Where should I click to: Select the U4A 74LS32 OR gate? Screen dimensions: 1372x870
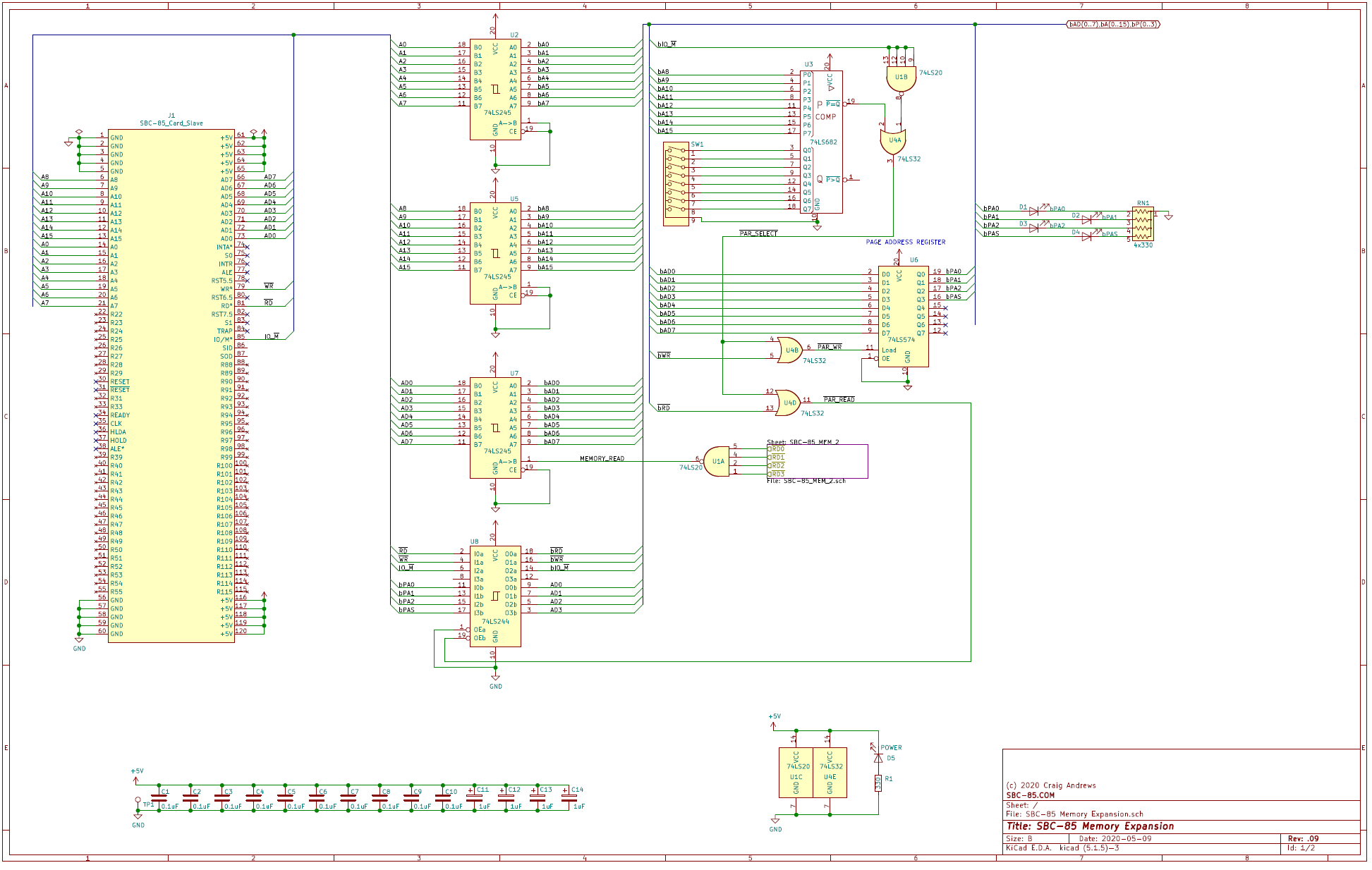tap(894, 140)
